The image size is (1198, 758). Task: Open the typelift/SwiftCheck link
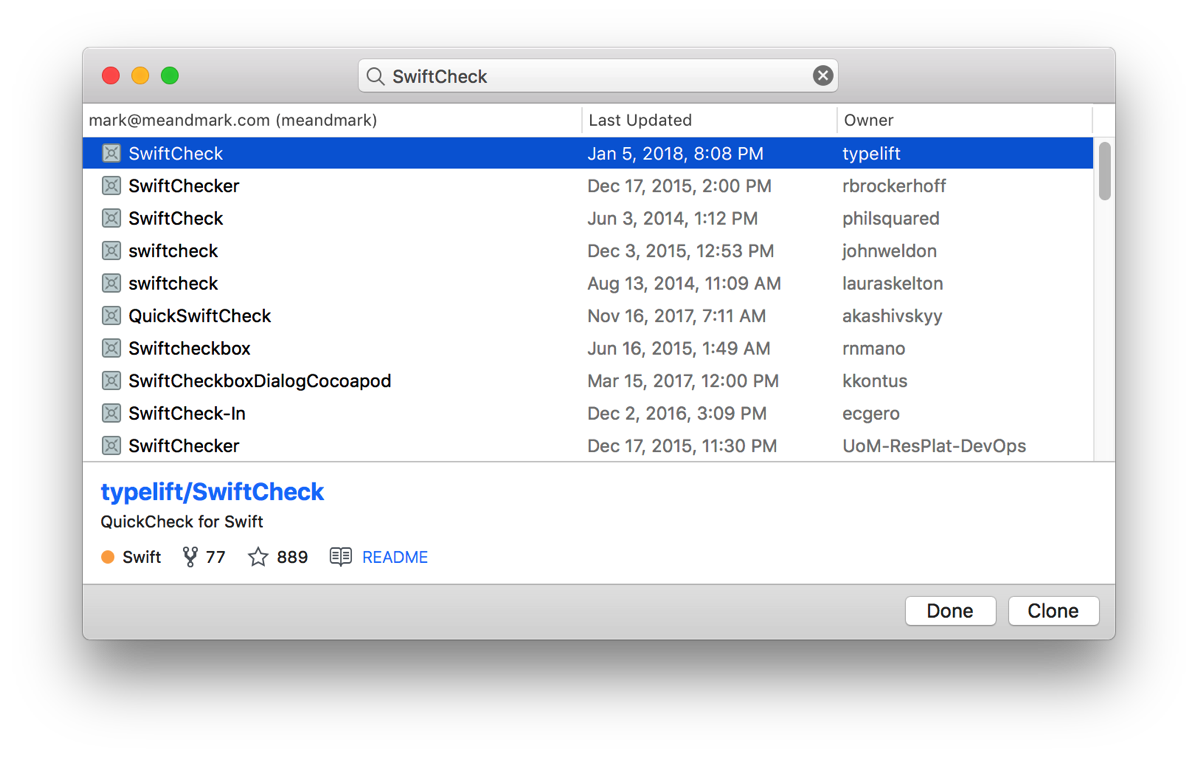[212, 491]
